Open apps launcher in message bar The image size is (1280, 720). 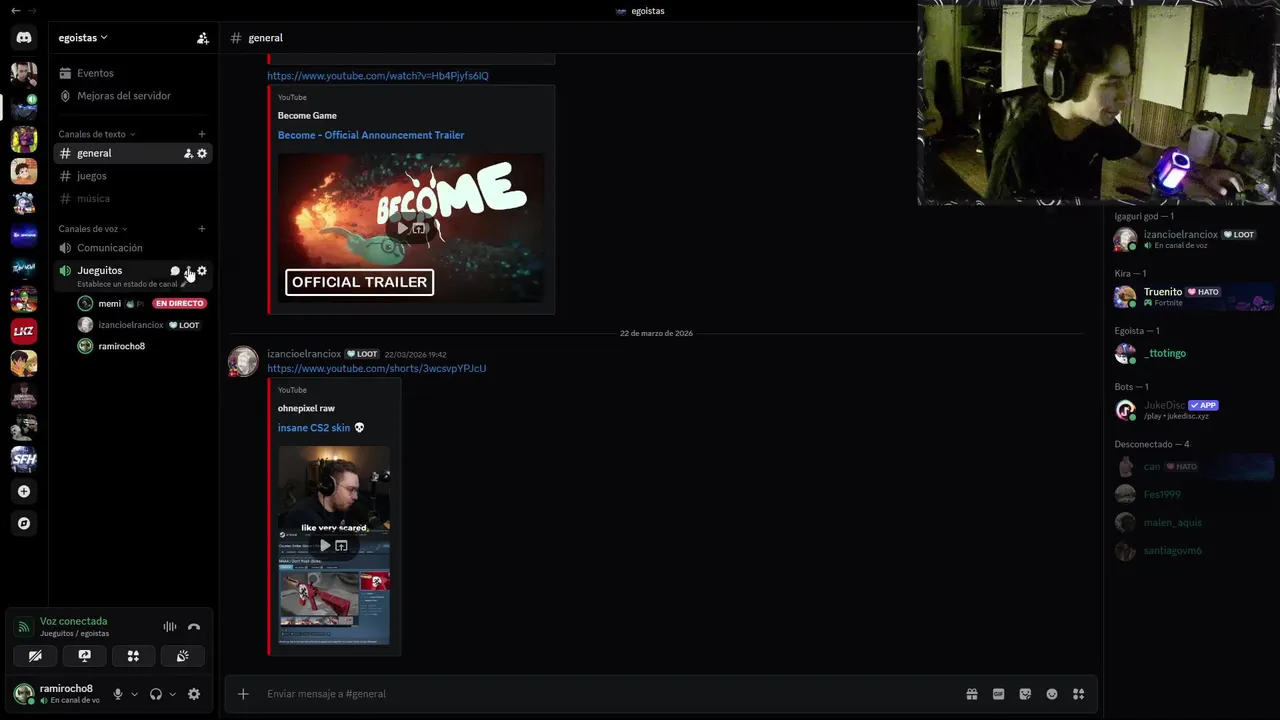1078,694
